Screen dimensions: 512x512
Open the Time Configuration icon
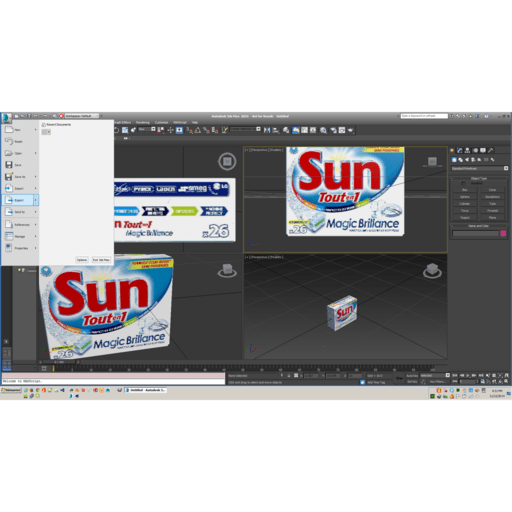[x=483, y=381]
